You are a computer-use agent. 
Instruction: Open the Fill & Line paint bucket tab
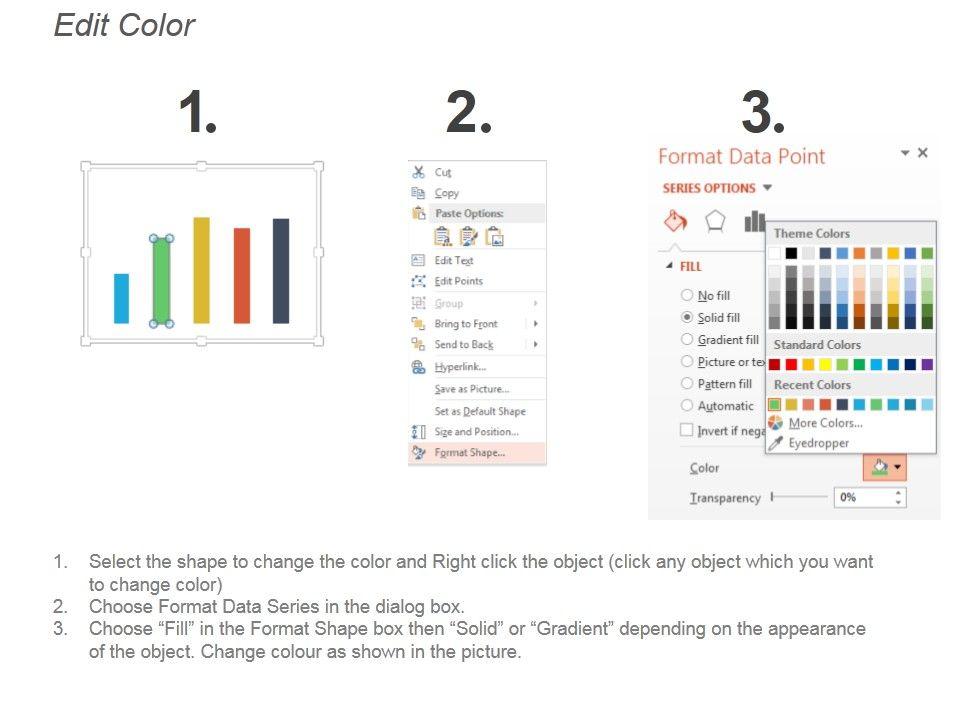coord(676,221)
